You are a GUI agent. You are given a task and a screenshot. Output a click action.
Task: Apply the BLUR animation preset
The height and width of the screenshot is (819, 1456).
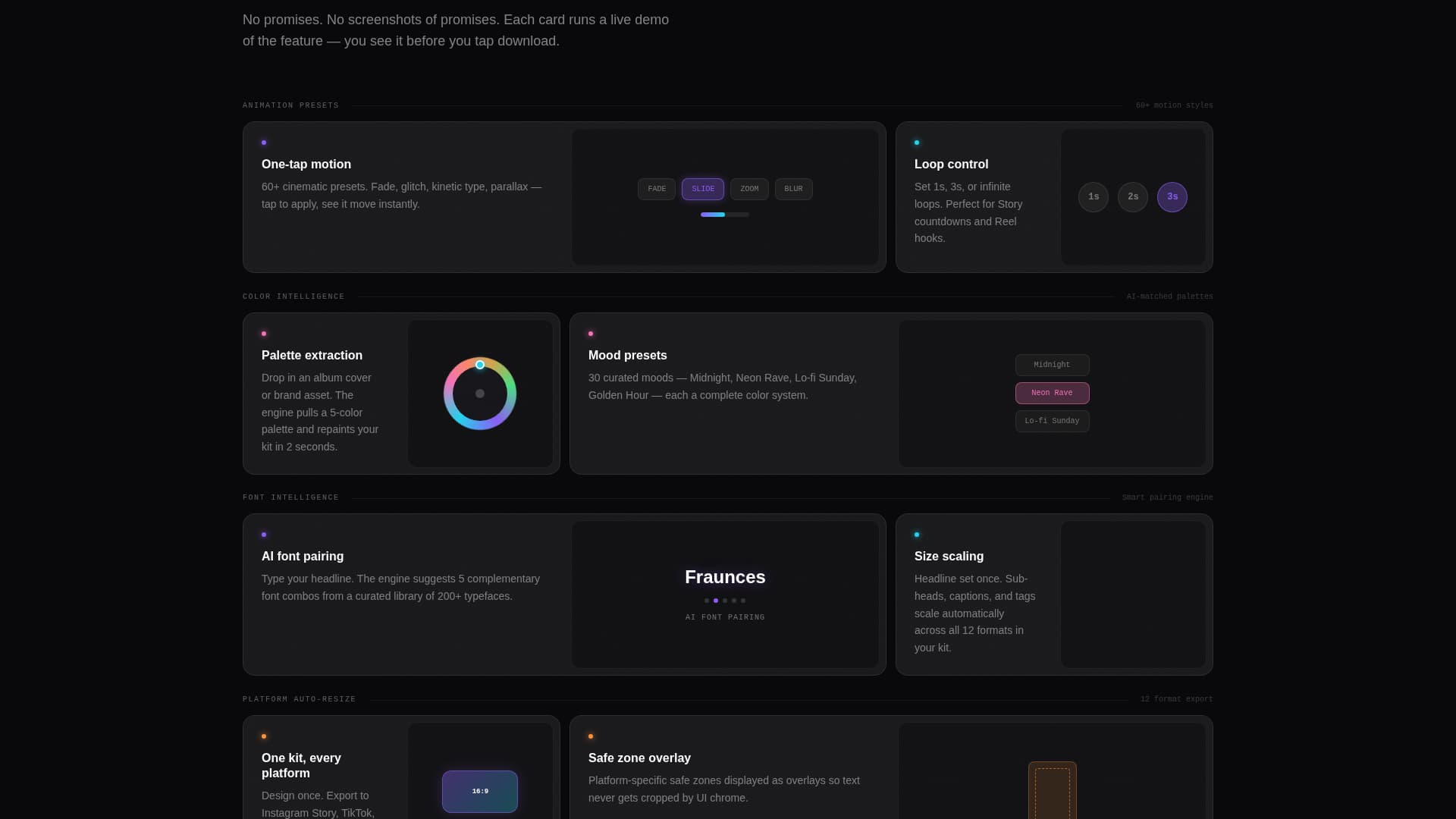tap(793, 189)
